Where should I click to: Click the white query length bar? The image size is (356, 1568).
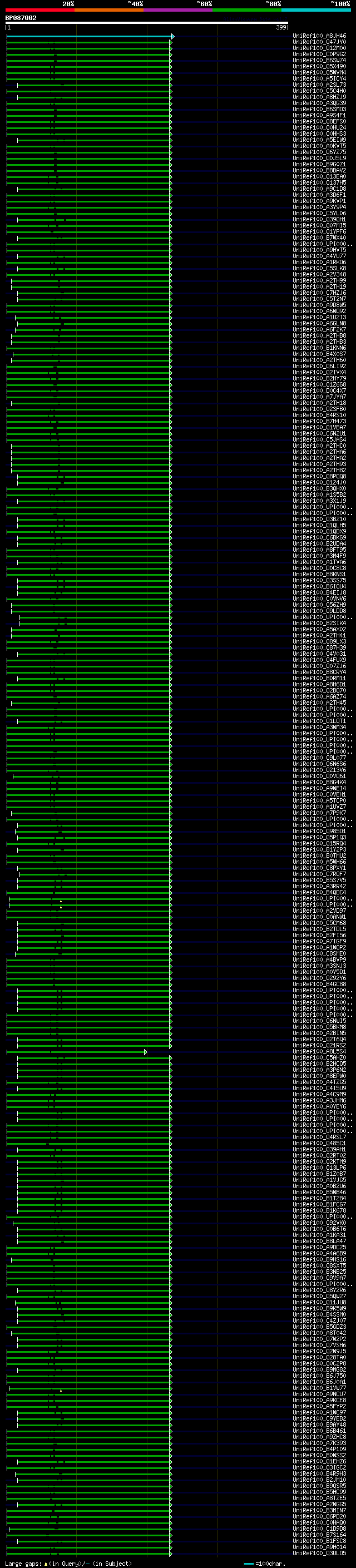pos(147,23)
